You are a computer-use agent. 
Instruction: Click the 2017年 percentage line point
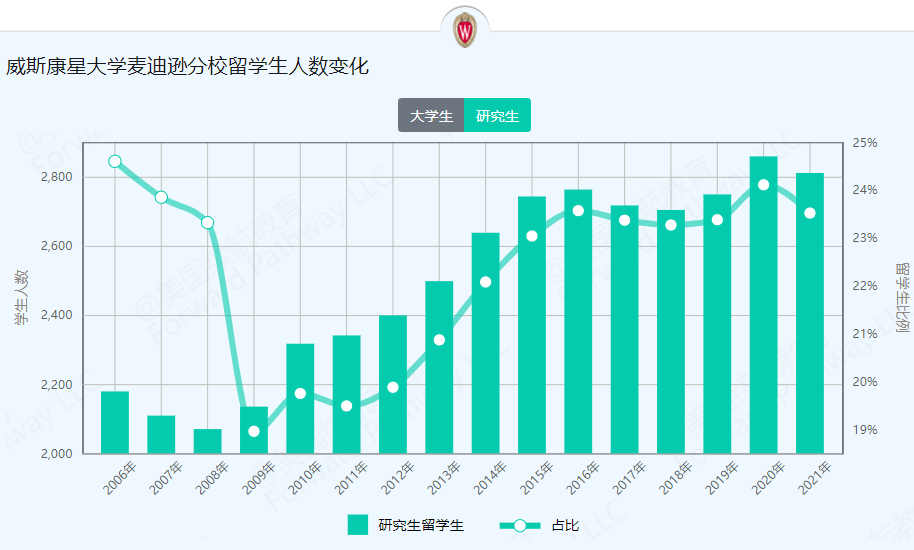click(x=625, y=220)
